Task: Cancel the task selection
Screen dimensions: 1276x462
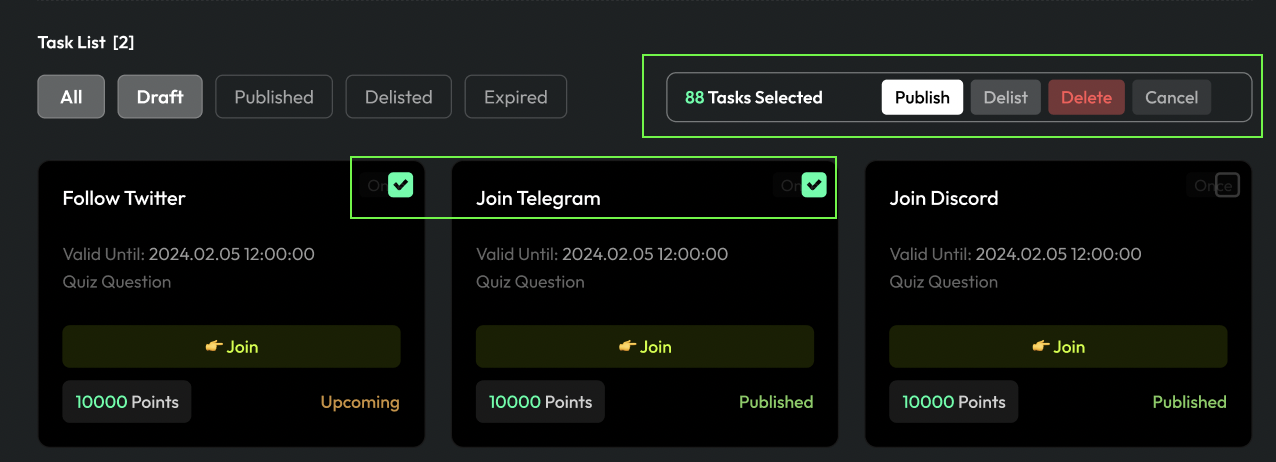Action: coord(1171,98)
